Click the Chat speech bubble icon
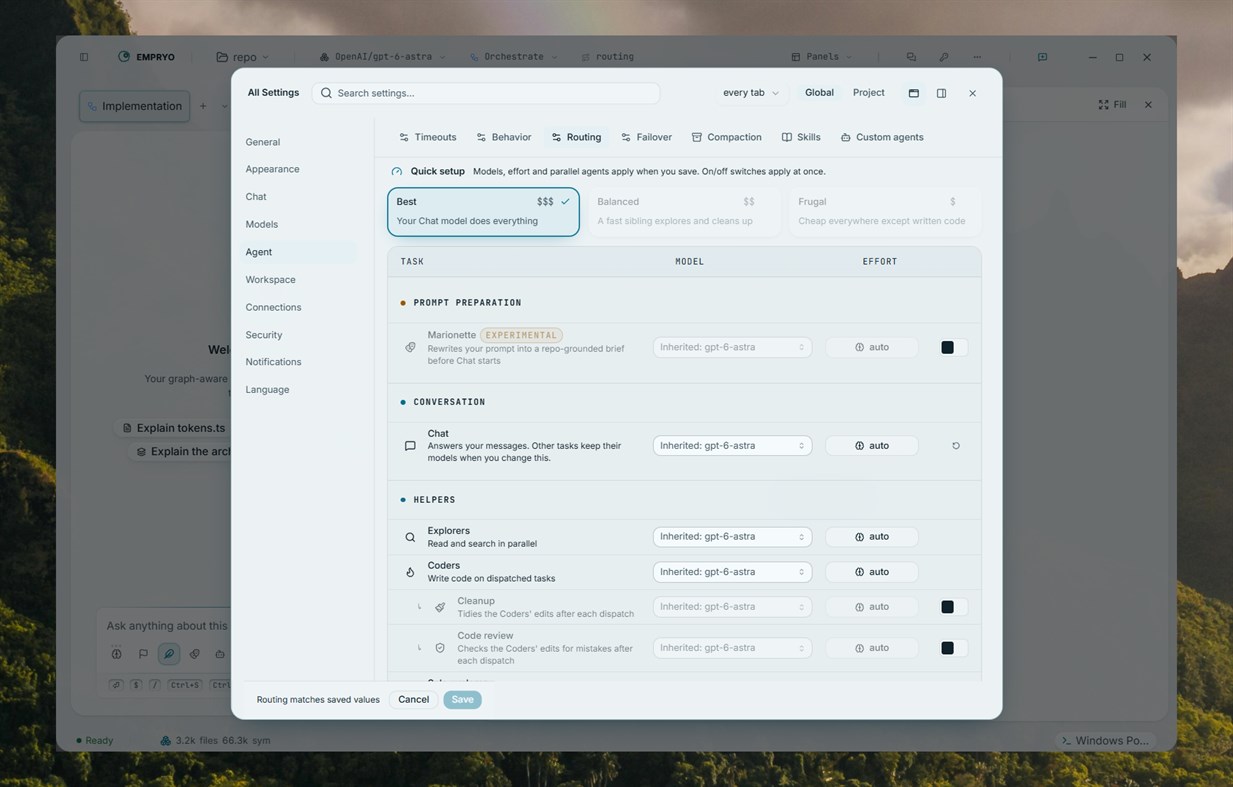The height and width of the screenshot is (787, 1233). [x=410, y=446]
